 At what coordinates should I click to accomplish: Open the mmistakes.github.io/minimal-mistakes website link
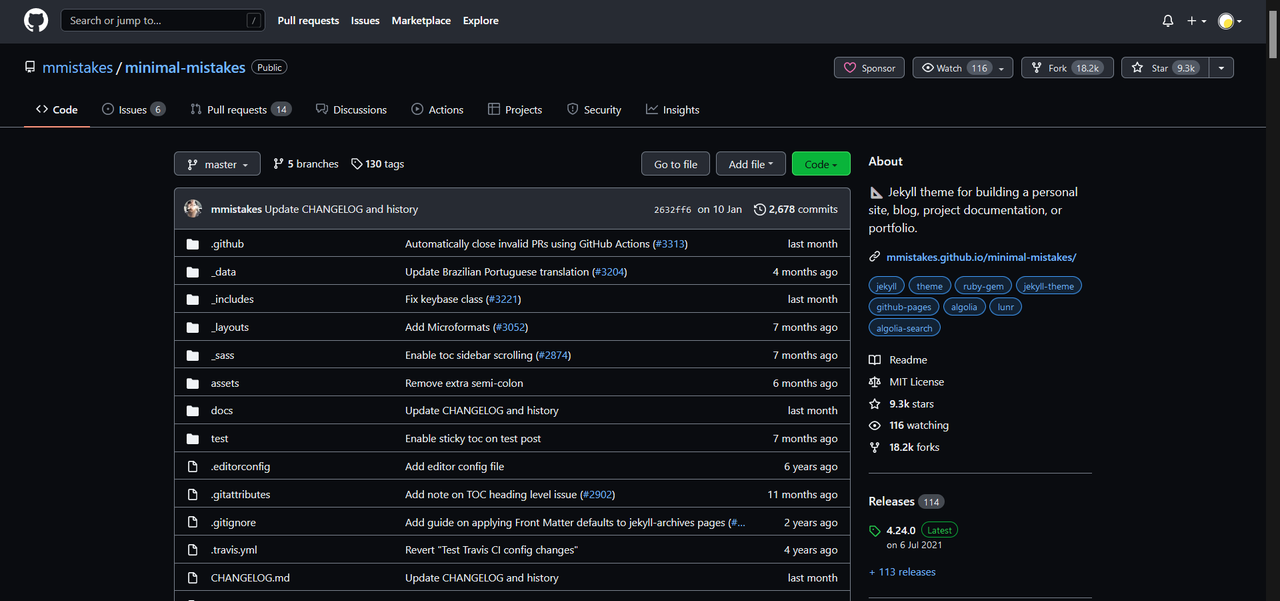click(x=981, y=257)
